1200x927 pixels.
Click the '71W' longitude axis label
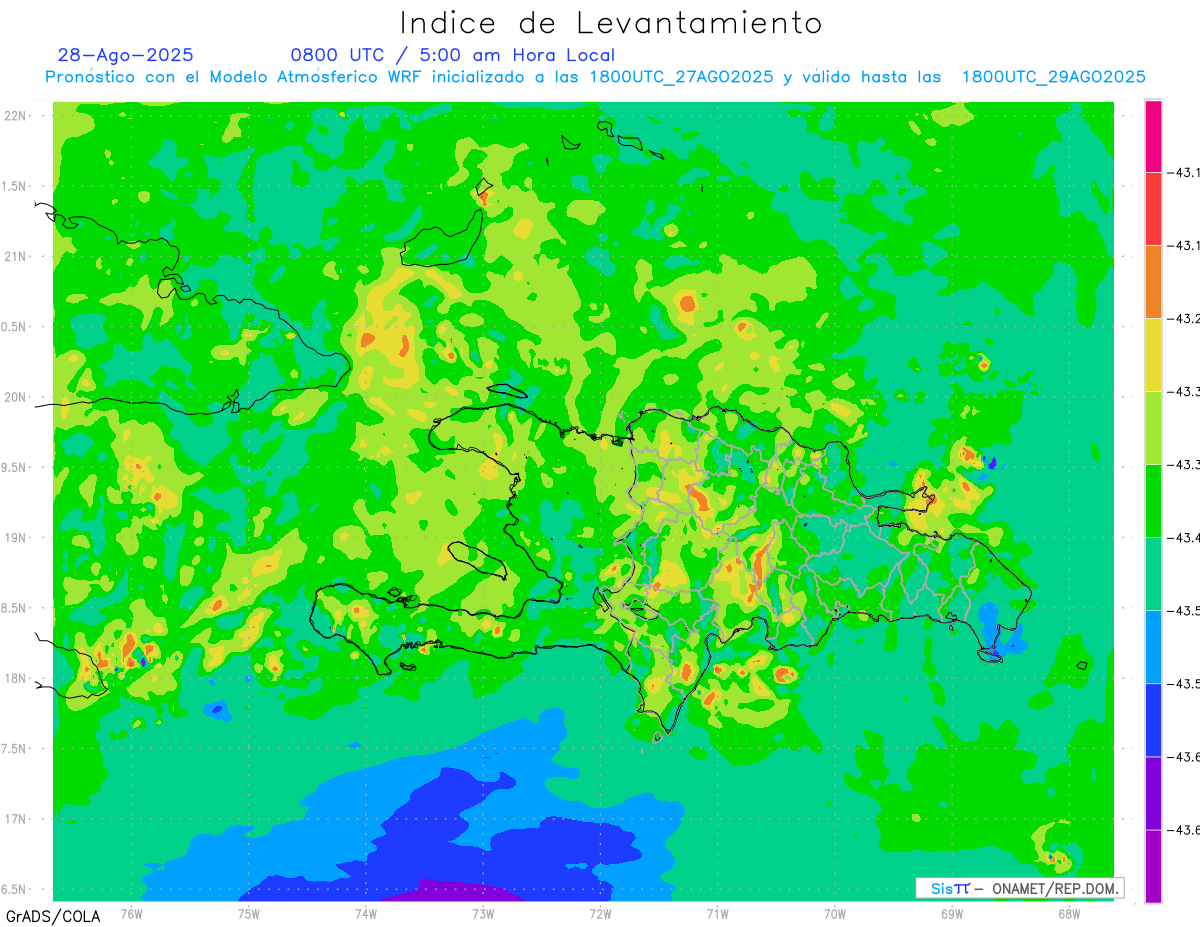(717, 913)
